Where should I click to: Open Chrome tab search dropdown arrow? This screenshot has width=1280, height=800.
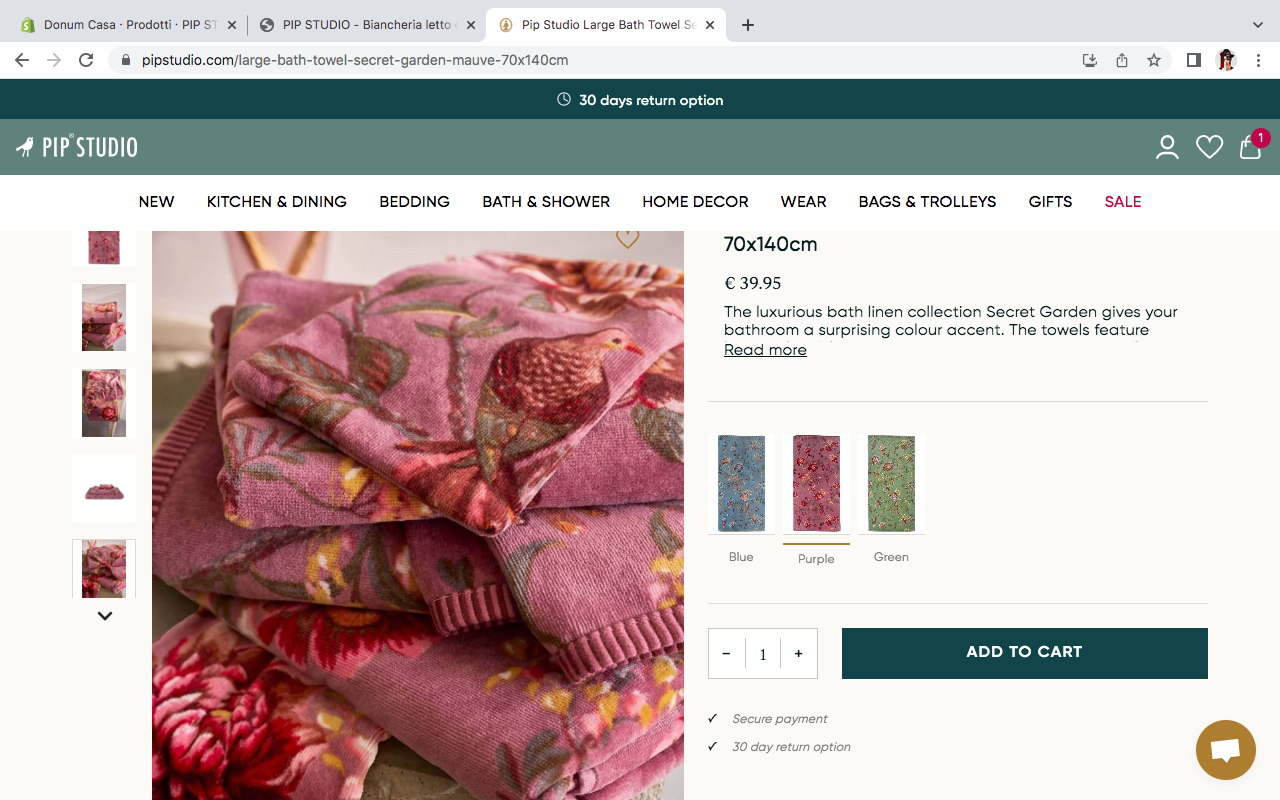(1258, 25)
